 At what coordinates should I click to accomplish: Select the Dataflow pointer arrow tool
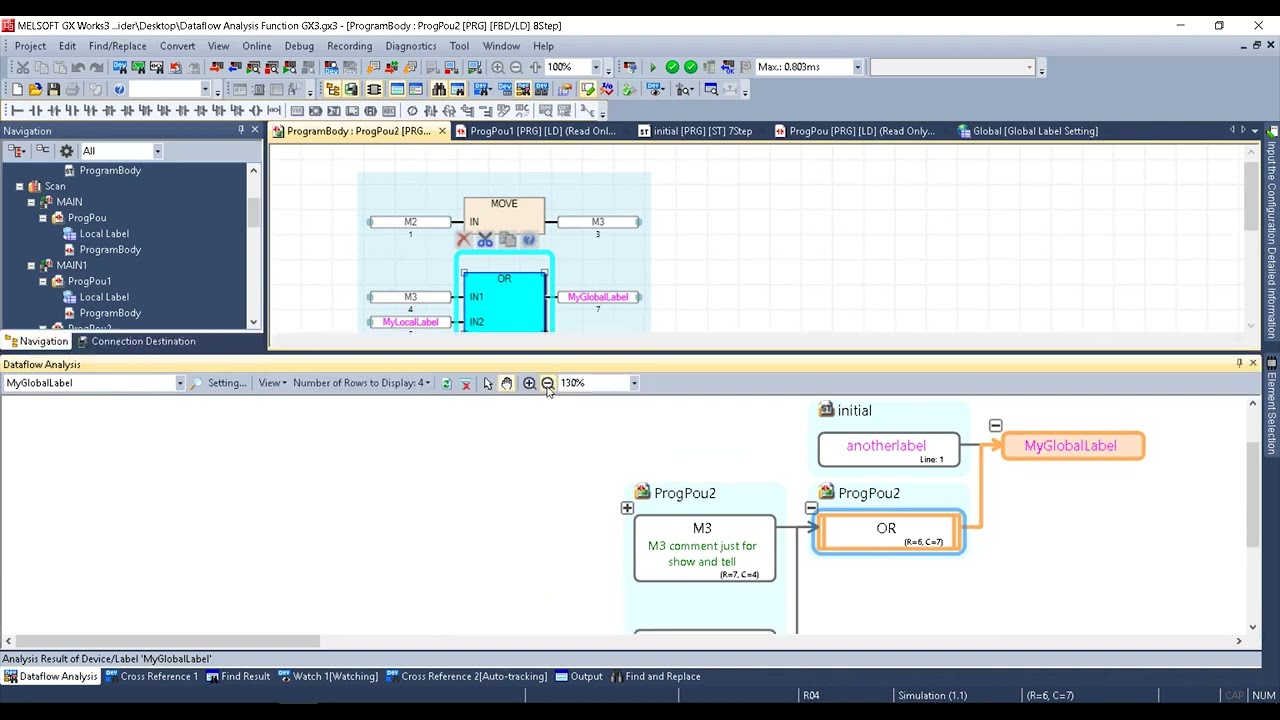click(488, 383)
